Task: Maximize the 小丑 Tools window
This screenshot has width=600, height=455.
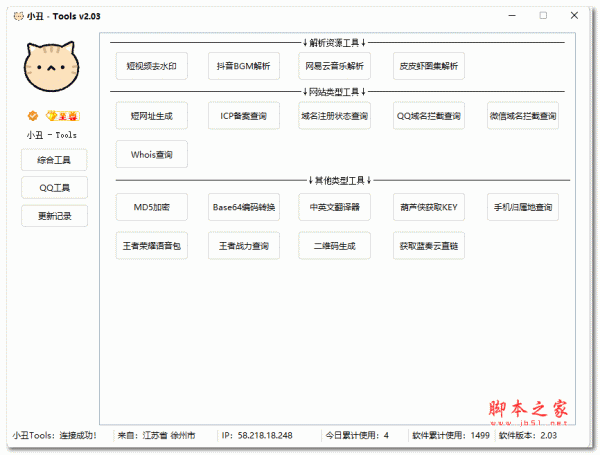Action: [x=543, y=16]
